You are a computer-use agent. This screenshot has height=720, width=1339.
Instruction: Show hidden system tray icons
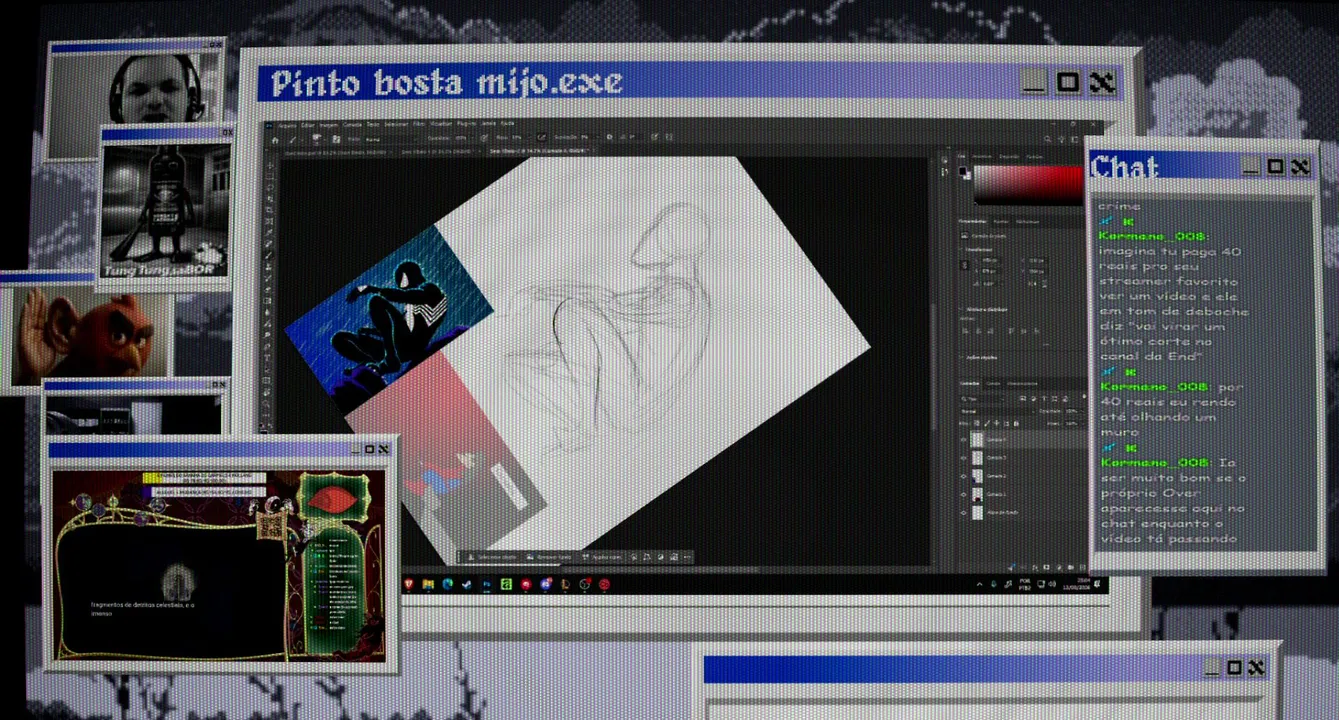pyautogui.click(x=979, y=584)
